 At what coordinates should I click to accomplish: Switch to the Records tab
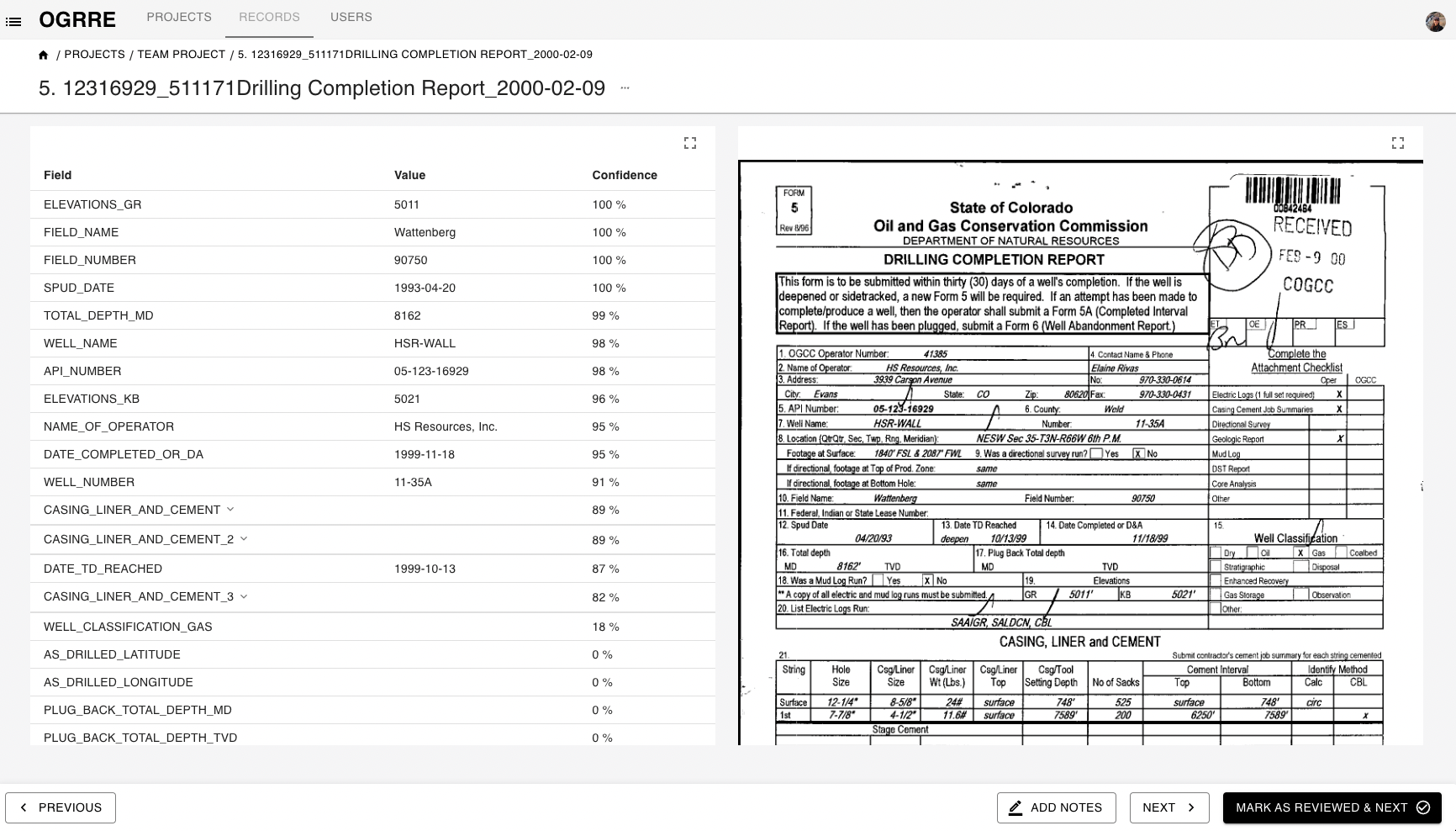tap(269, 17)
